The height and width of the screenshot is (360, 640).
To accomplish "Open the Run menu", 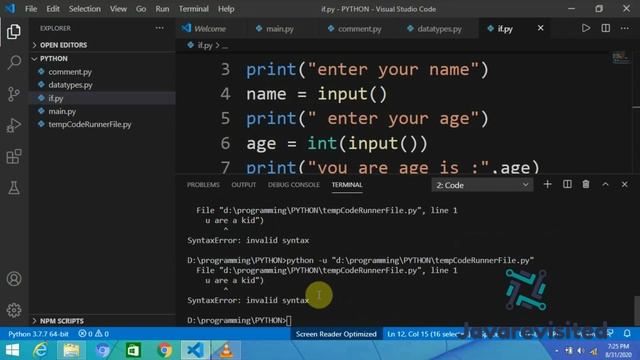I will point(162,9).
